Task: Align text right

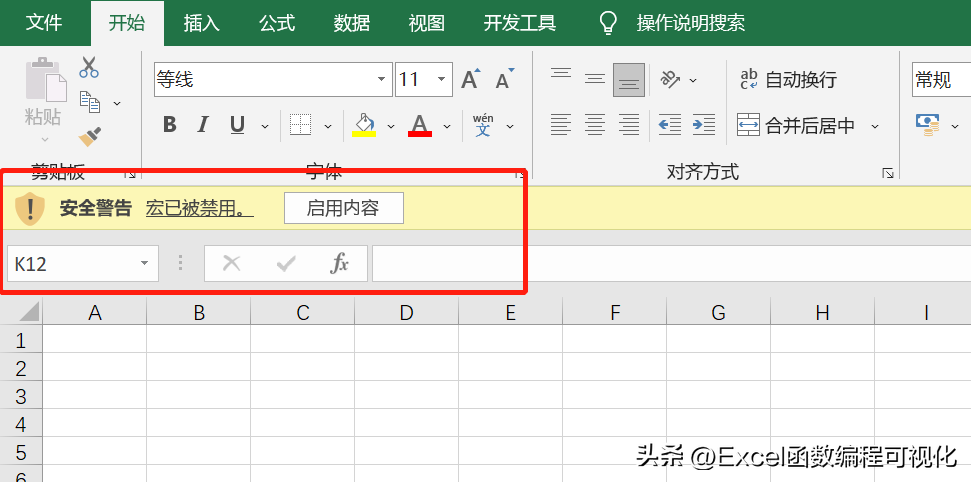Action: pyautogui.click(x=629, y=125)
